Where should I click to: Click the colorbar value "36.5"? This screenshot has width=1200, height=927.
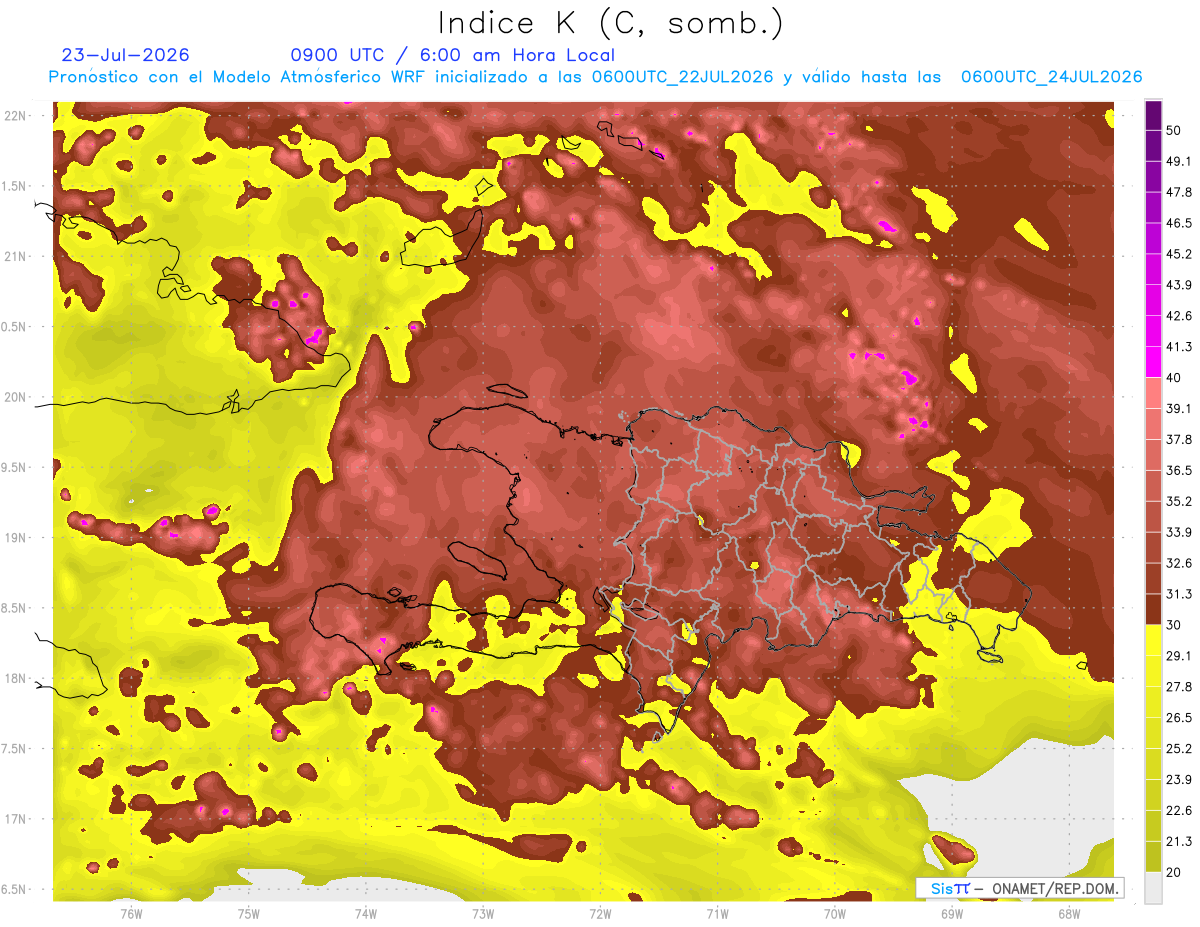coord(1180,470)
